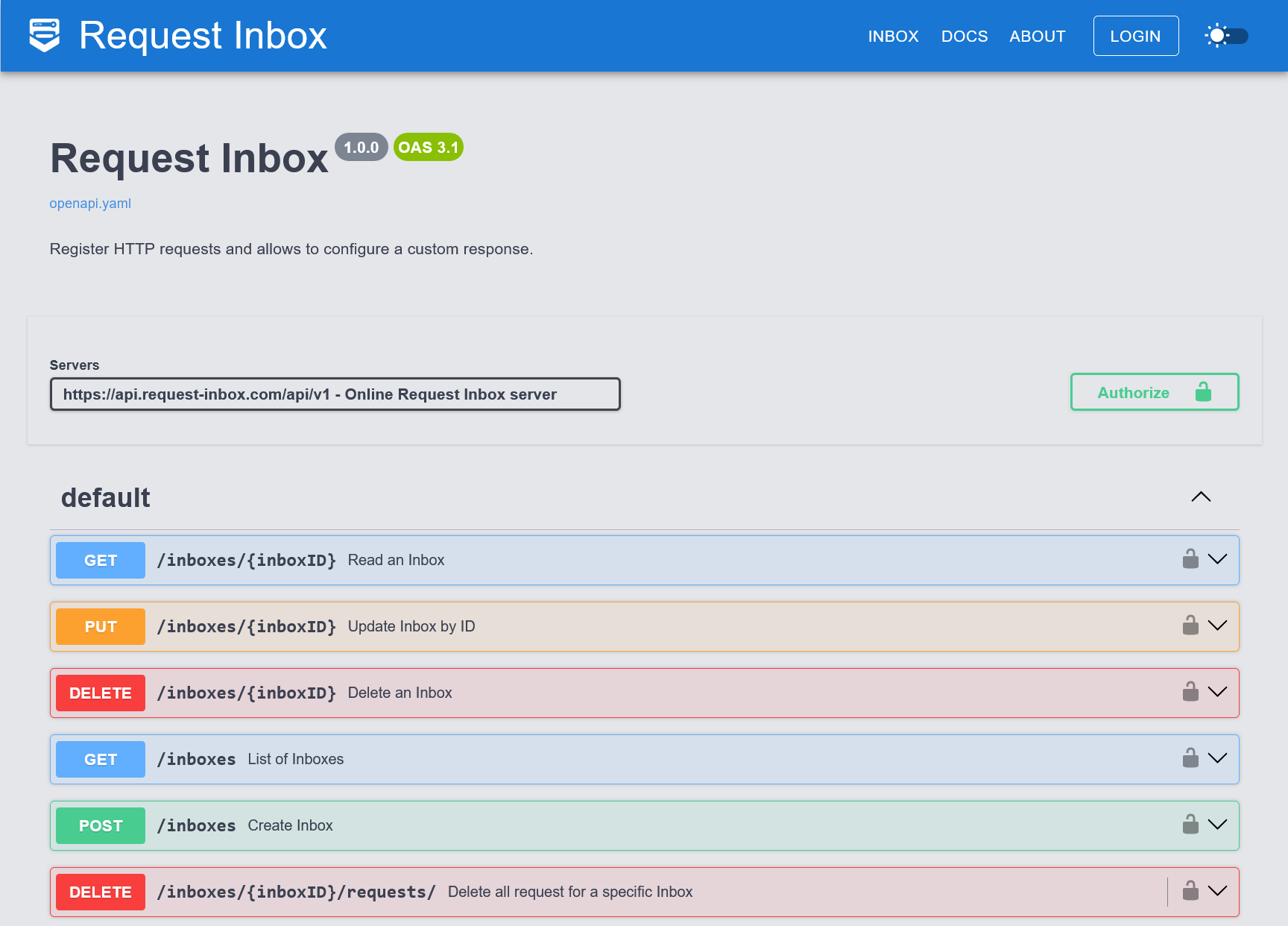Click 'Create Inbox' description text

(291, 825)
